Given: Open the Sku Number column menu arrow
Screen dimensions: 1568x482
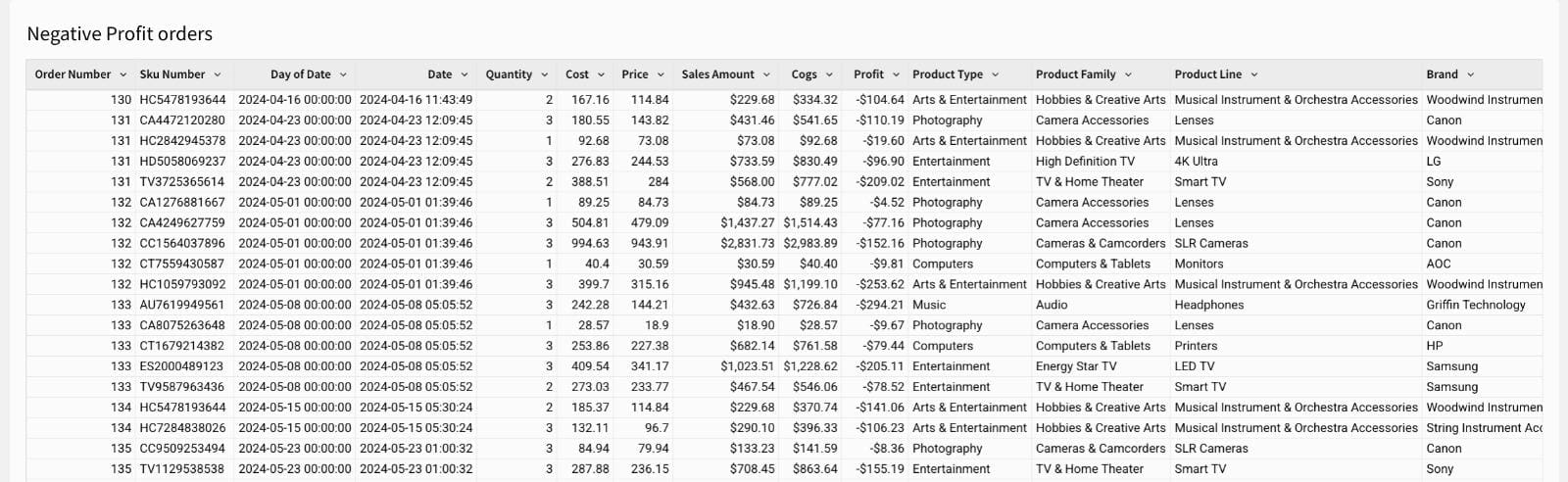Looking at the screenshot, I should pos(218,74).
